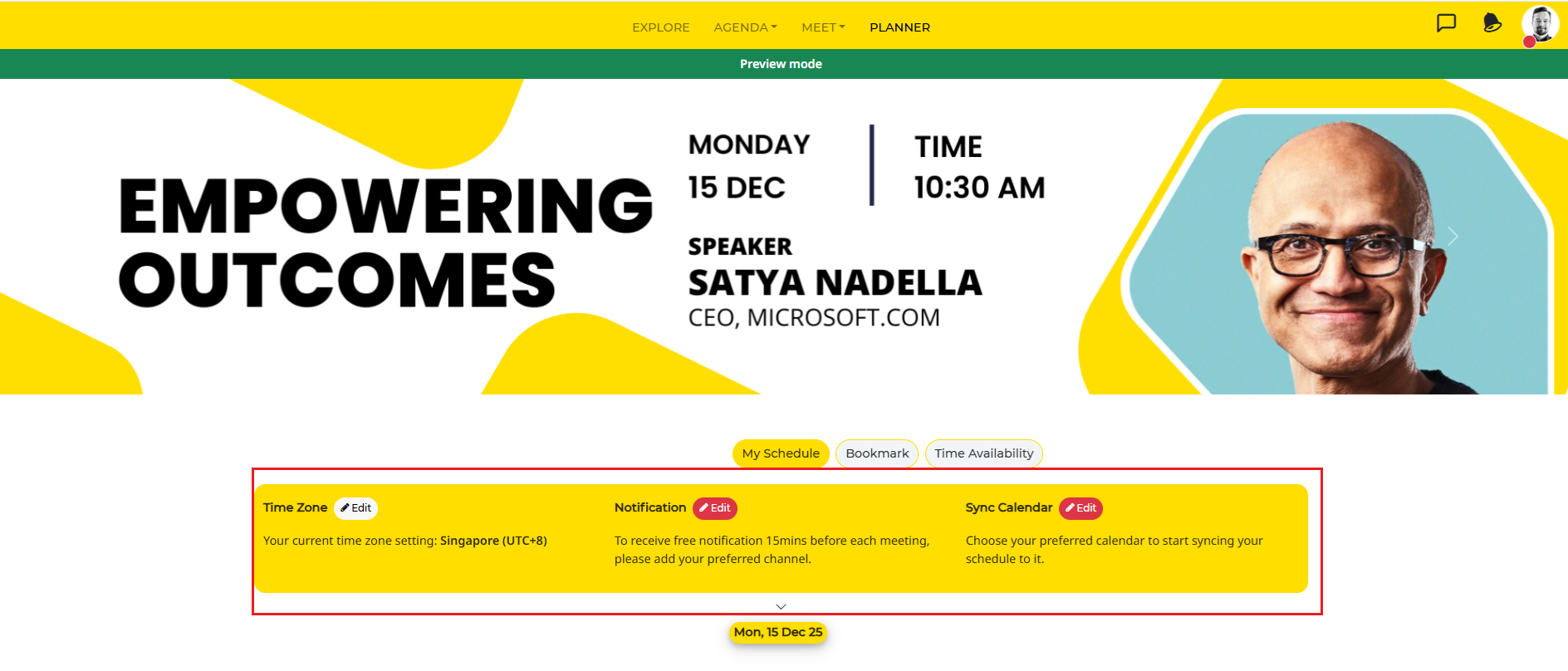Switch to the Bookmark tab

(877, 453)
